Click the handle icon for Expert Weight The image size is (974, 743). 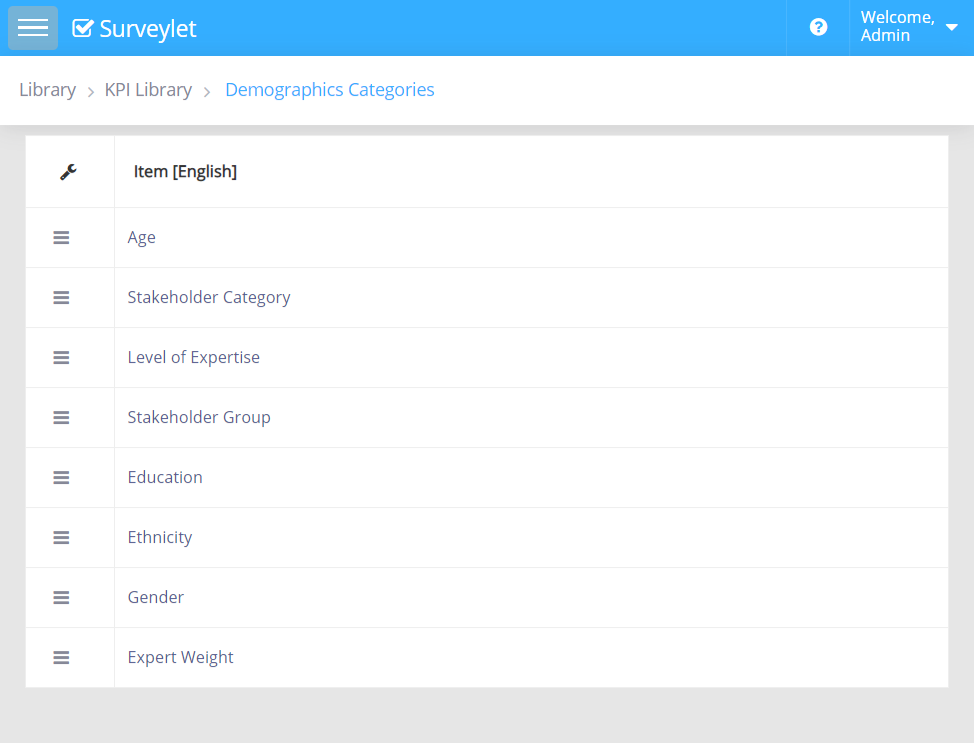click(x=61, y=658)
